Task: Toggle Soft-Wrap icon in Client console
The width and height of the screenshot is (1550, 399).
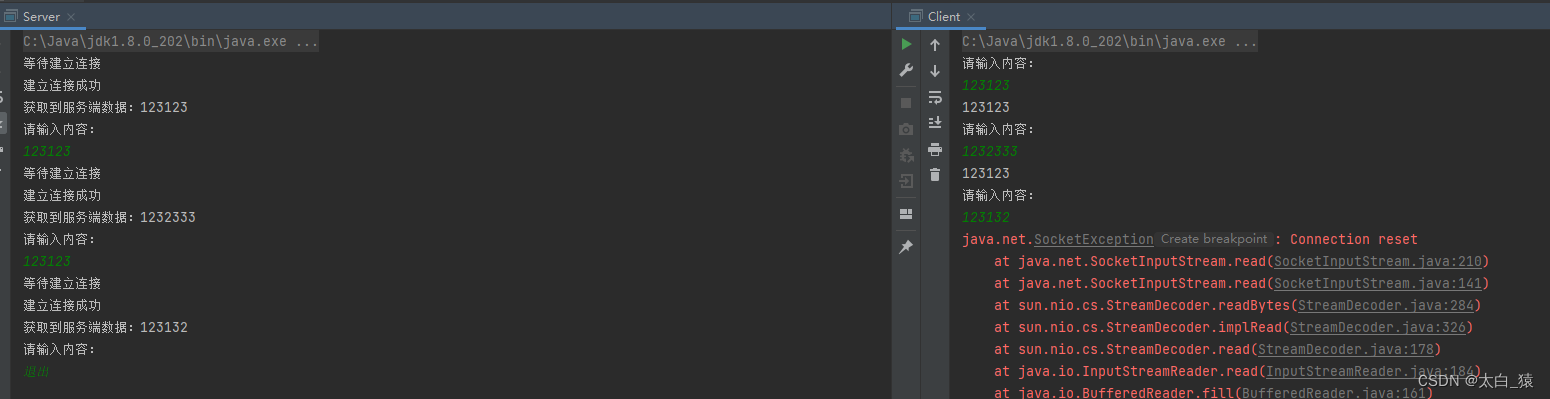Action: click(935, 97)
